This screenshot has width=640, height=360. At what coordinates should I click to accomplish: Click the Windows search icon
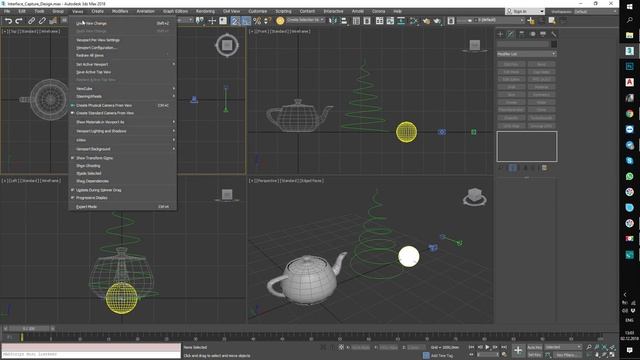click(629, 20)
